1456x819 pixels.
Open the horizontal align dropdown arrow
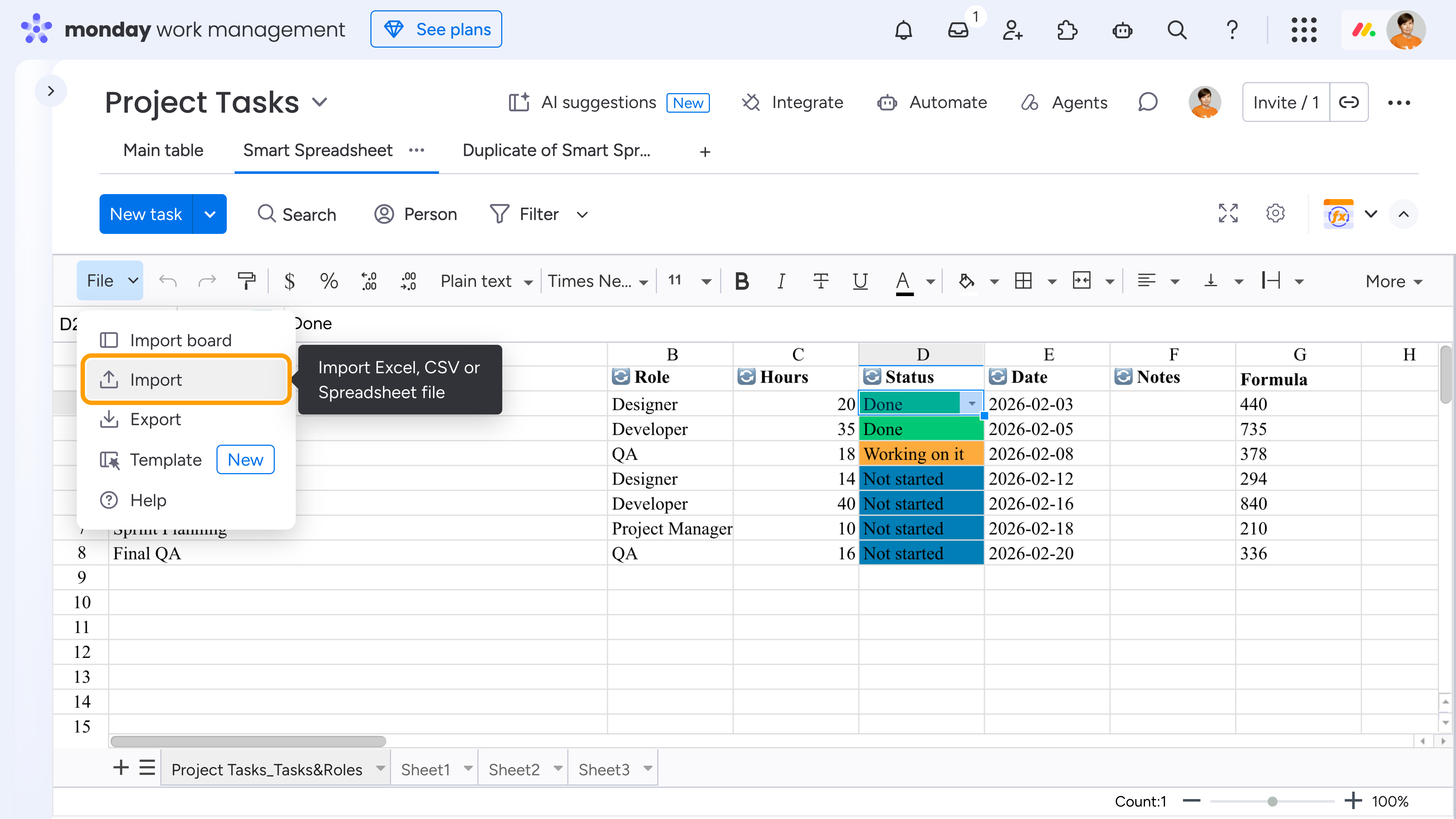point(1175,282)
